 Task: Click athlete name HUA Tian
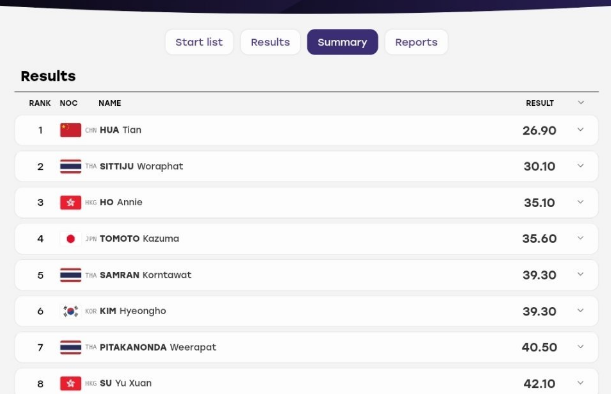(120, 130)
